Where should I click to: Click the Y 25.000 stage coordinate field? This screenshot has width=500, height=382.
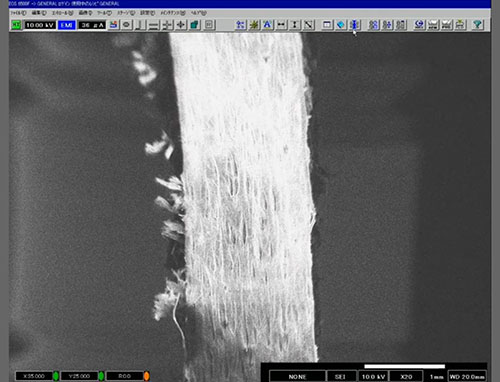[79, 376]
